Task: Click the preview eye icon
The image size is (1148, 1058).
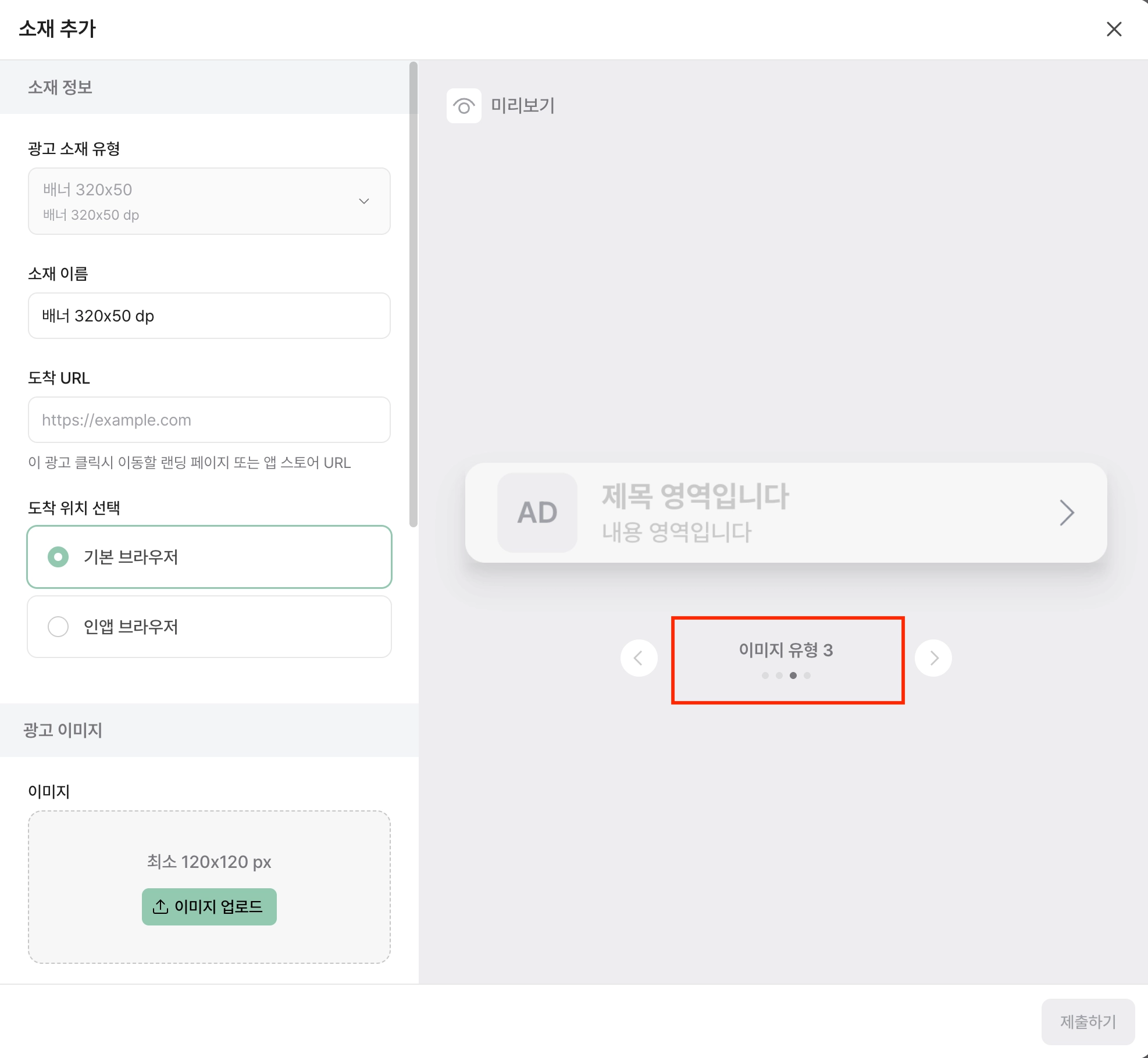Action: point(464,106)
